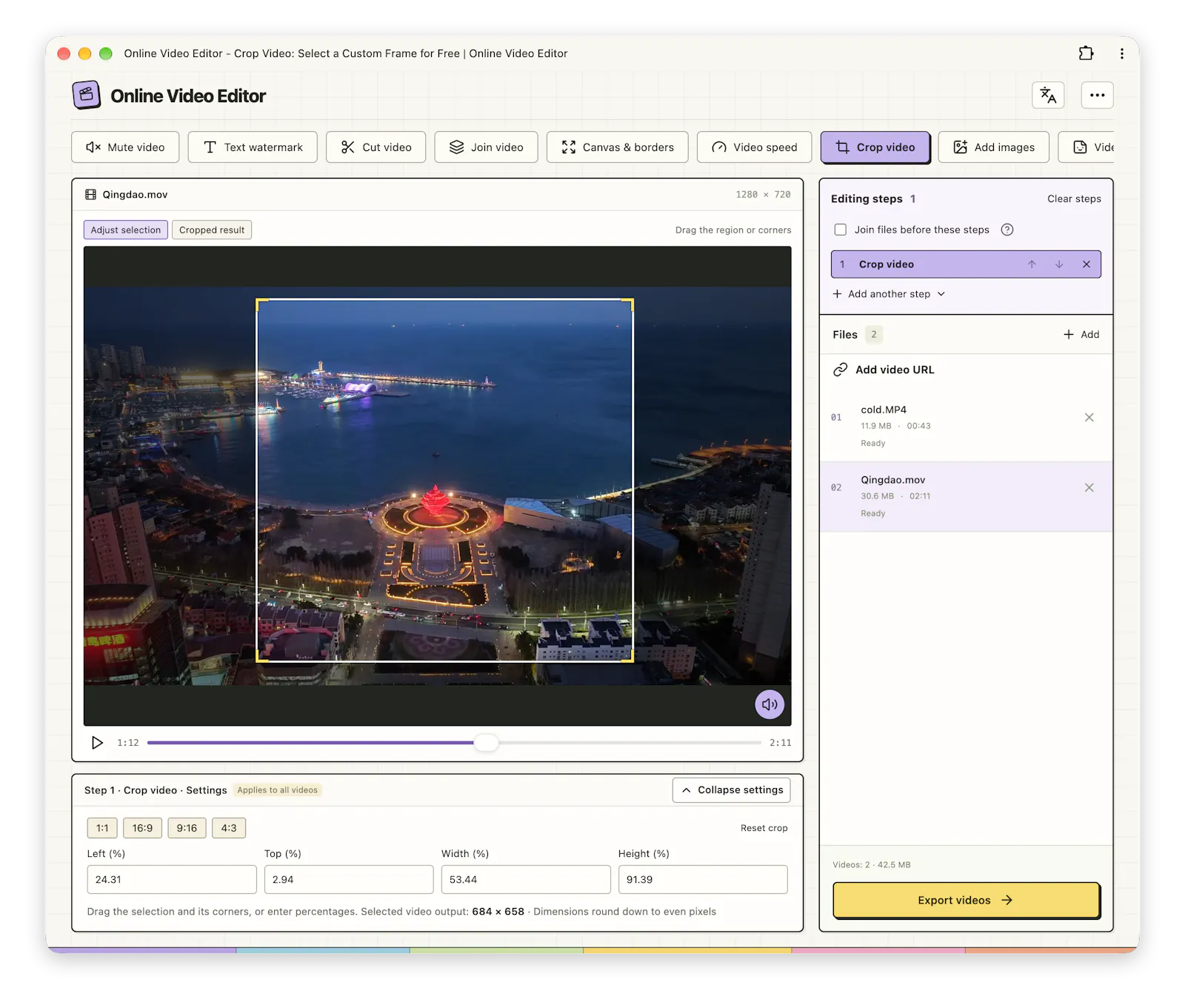This screenshot has width=1185, height=1008.
Task: Click the Online Video Editor logo icon
Action: click(x=87, y=95)
